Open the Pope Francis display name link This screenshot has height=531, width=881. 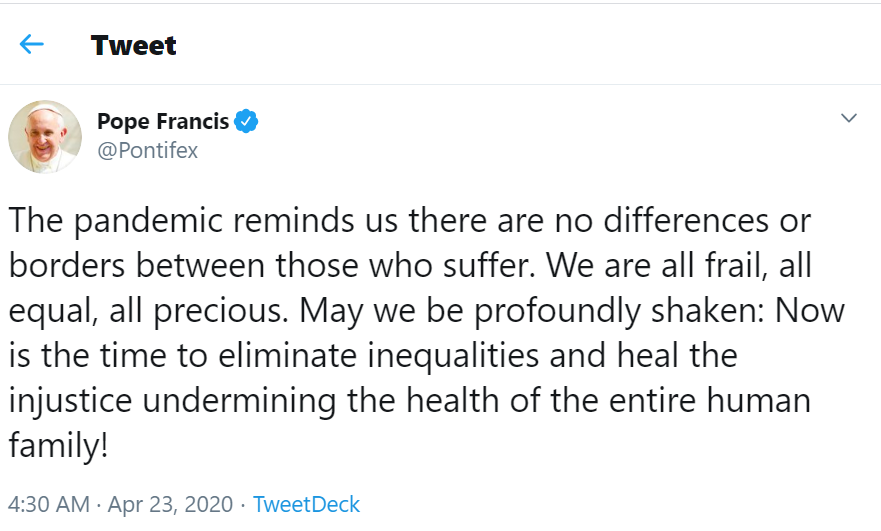pyautogui.click(x=162, y=122)
